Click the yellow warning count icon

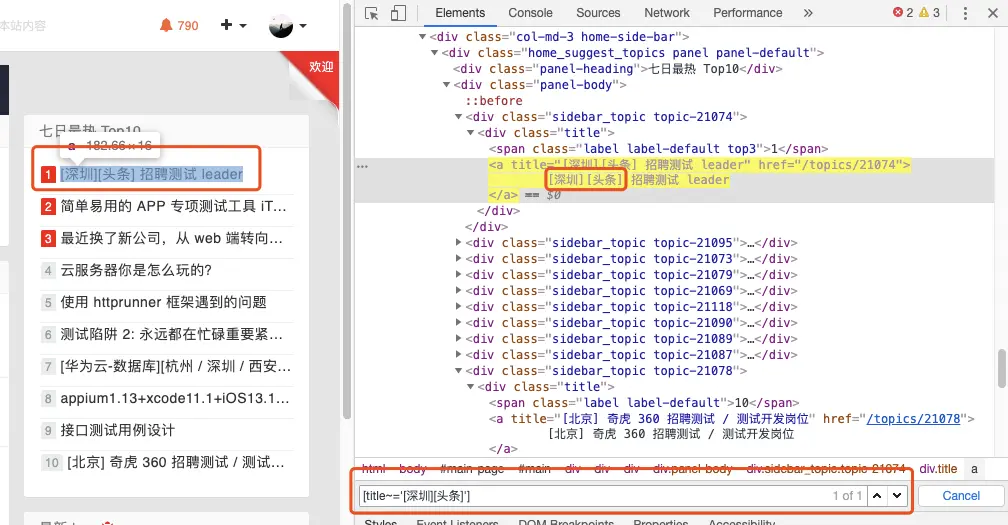tap(924, 12)
